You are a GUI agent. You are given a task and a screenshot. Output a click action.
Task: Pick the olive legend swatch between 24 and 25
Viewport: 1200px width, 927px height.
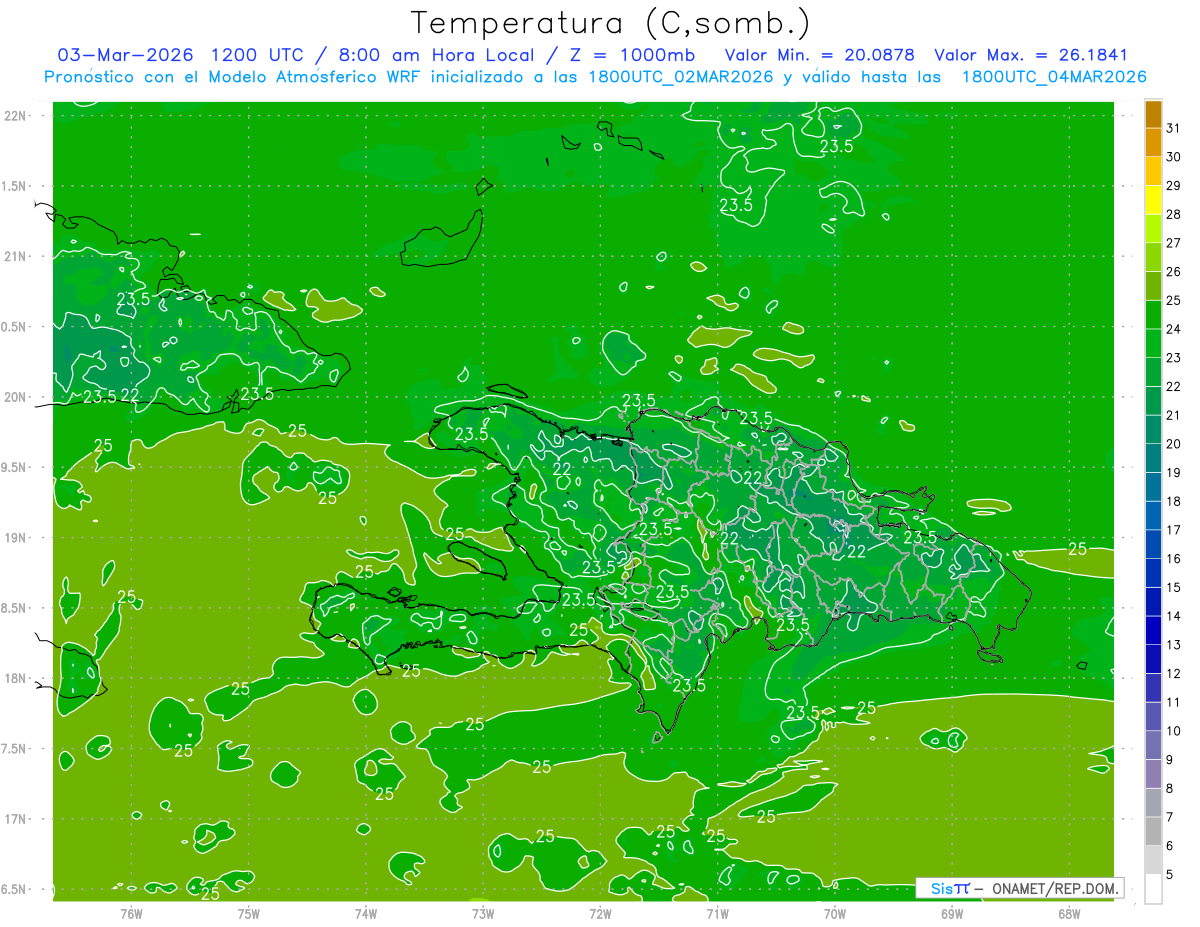tap(1153, 315)
